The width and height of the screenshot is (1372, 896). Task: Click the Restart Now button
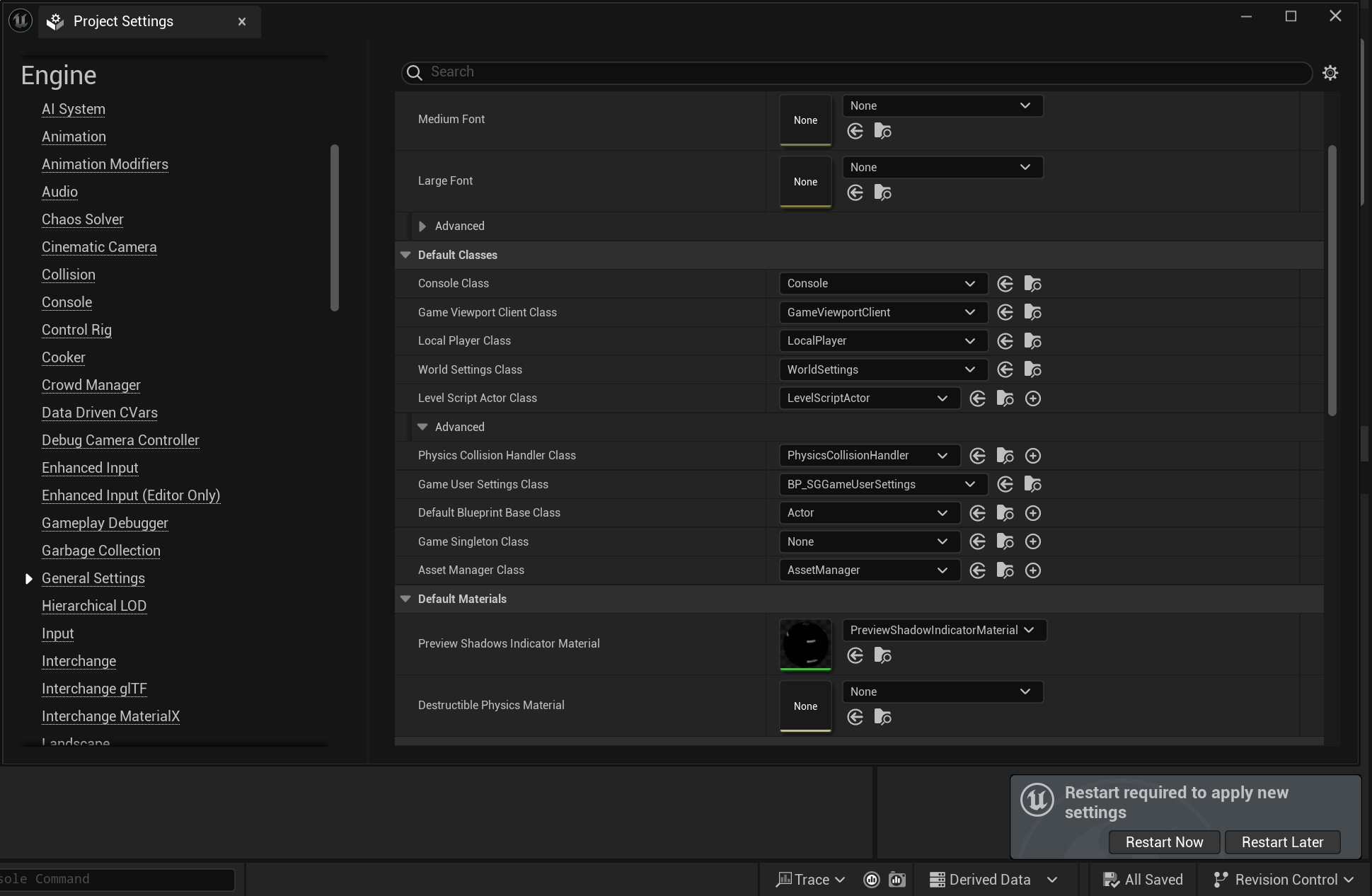point(1164,842)
